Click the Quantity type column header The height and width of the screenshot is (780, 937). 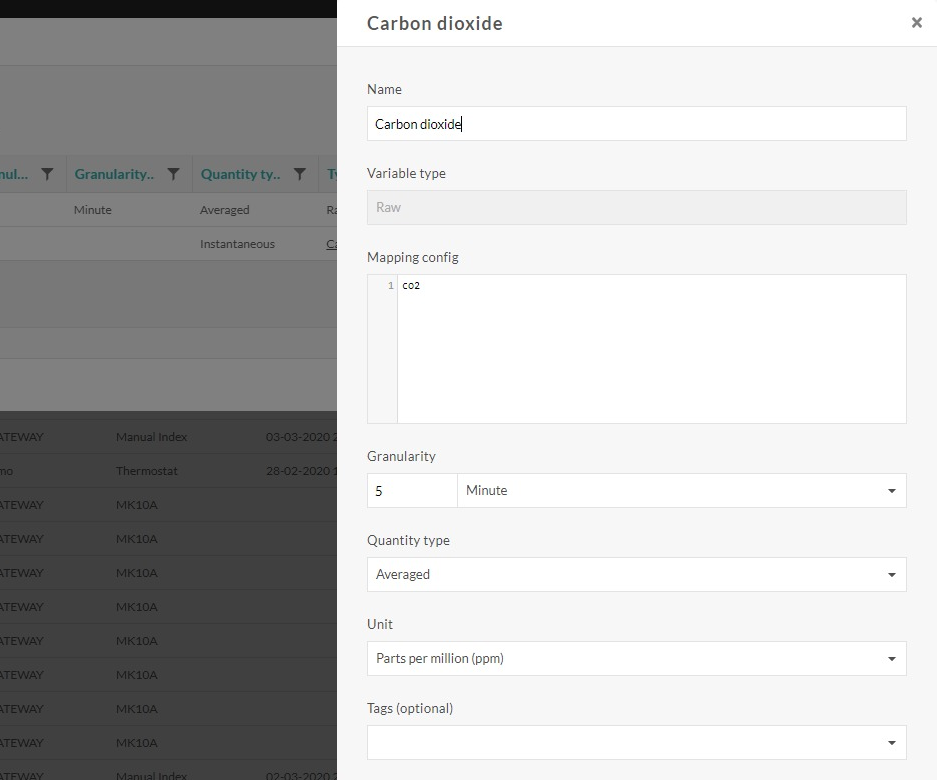(241, 174)
